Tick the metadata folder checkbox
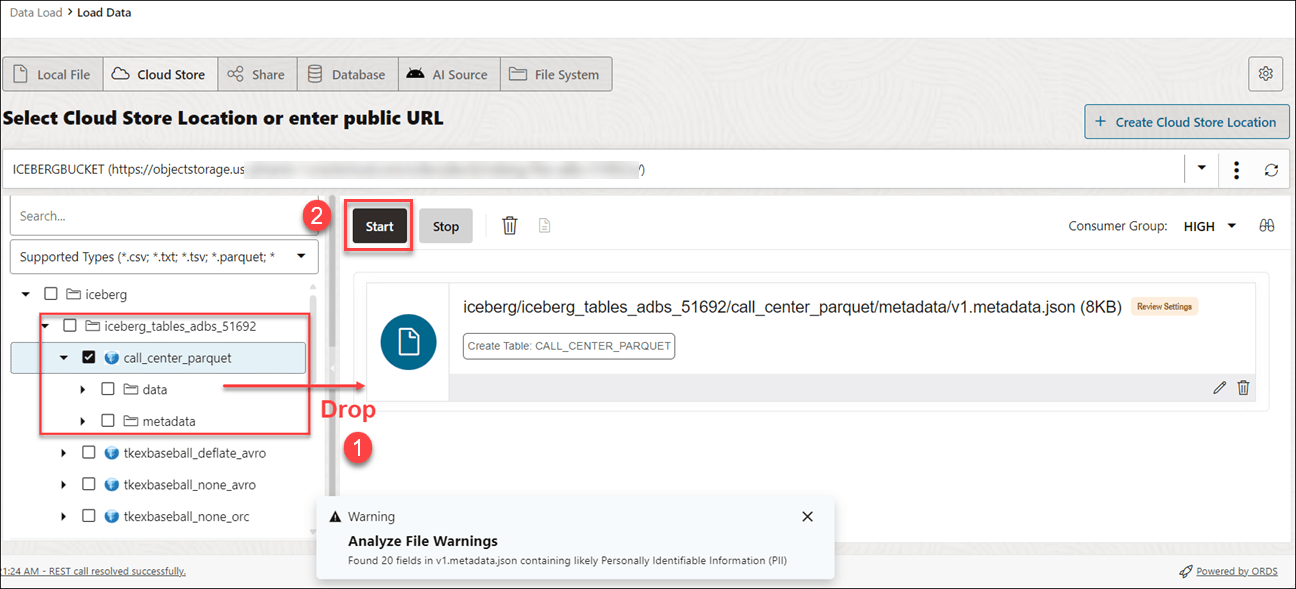Viewport: 1296px width, 589px height. point(107,421)
